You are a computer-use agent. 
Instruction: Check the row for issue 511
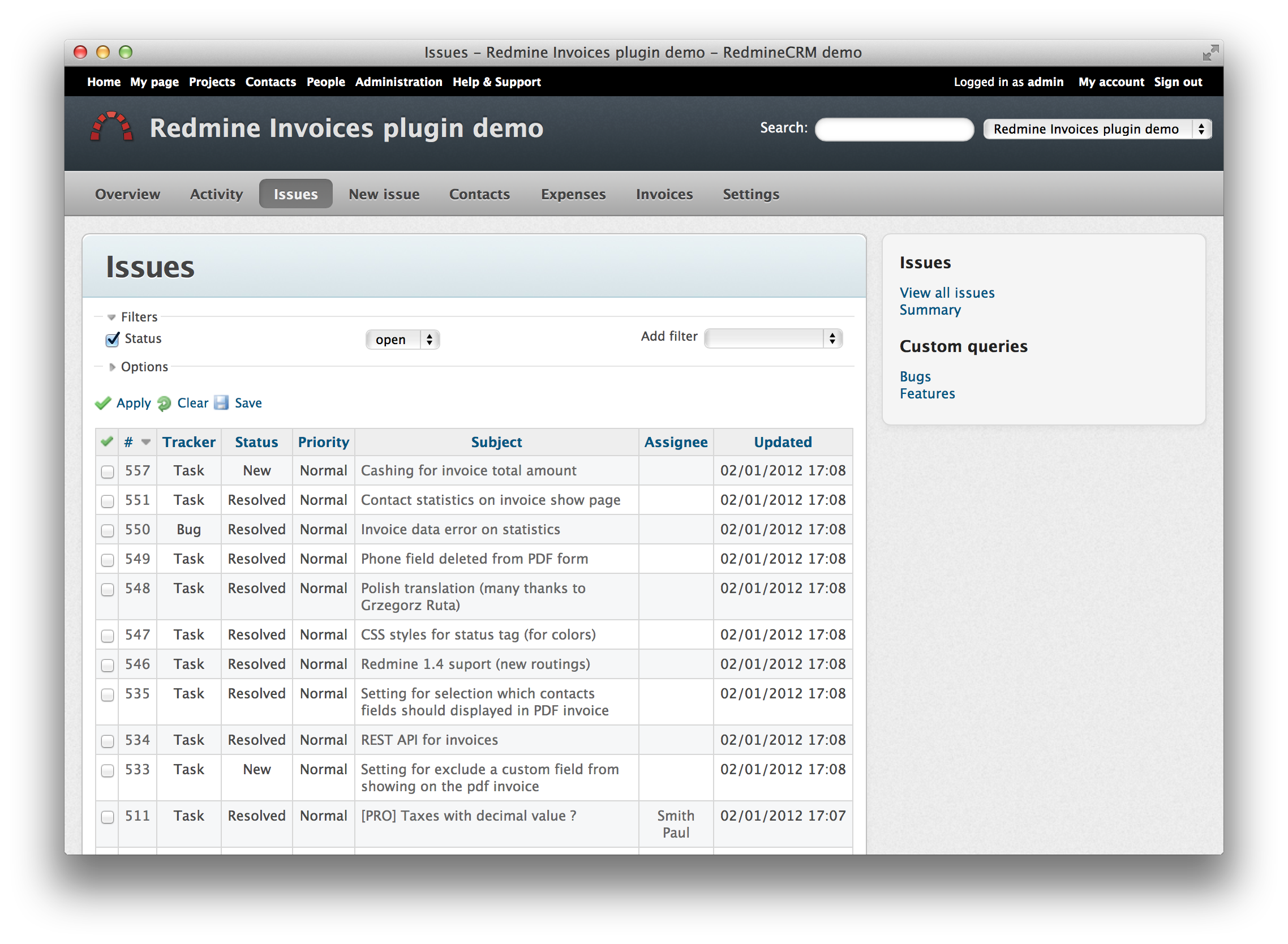coord(107,817)
